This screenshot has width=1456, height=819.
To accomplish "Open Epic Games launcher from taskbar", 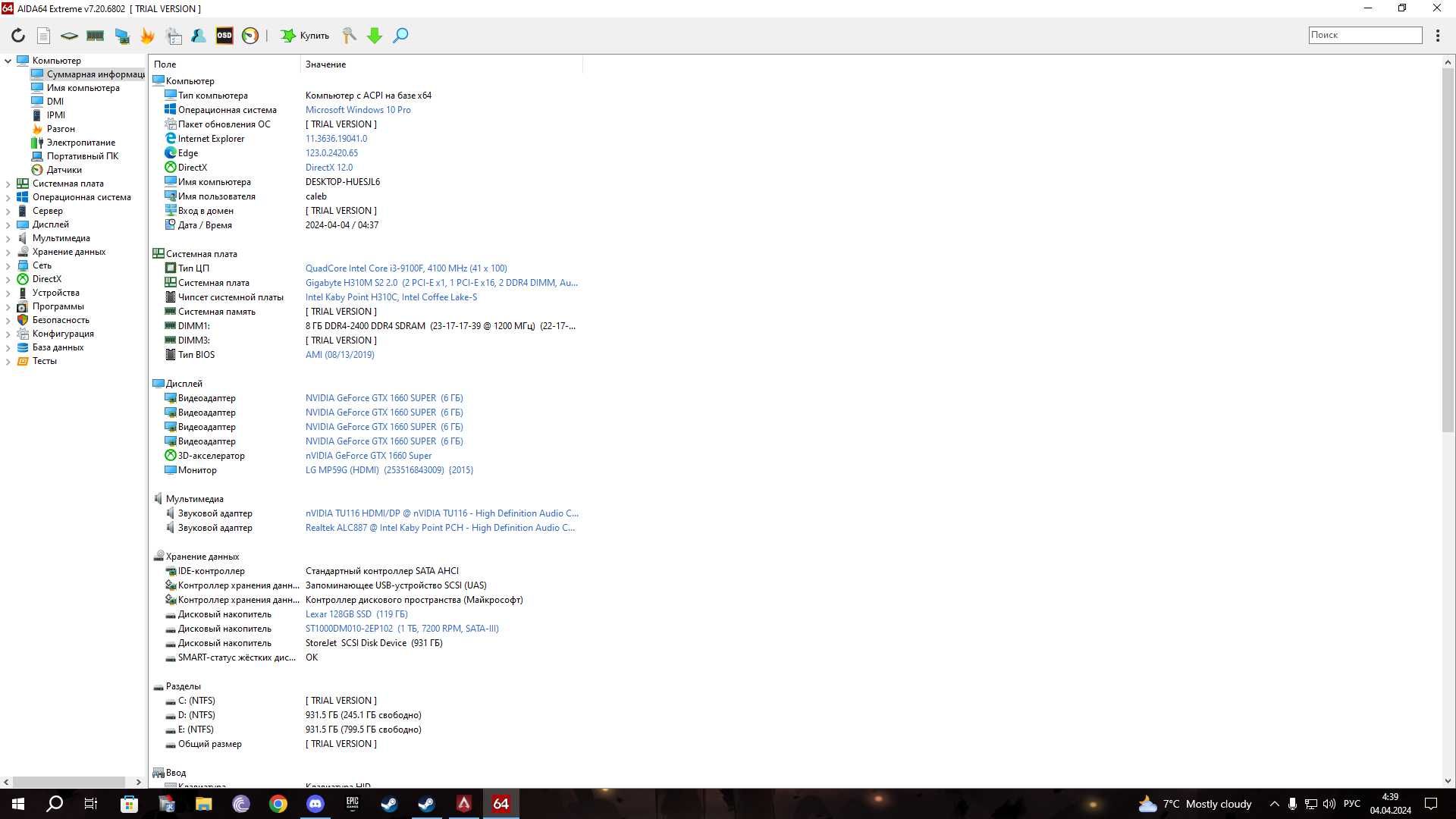I will (x=353, y=804).
